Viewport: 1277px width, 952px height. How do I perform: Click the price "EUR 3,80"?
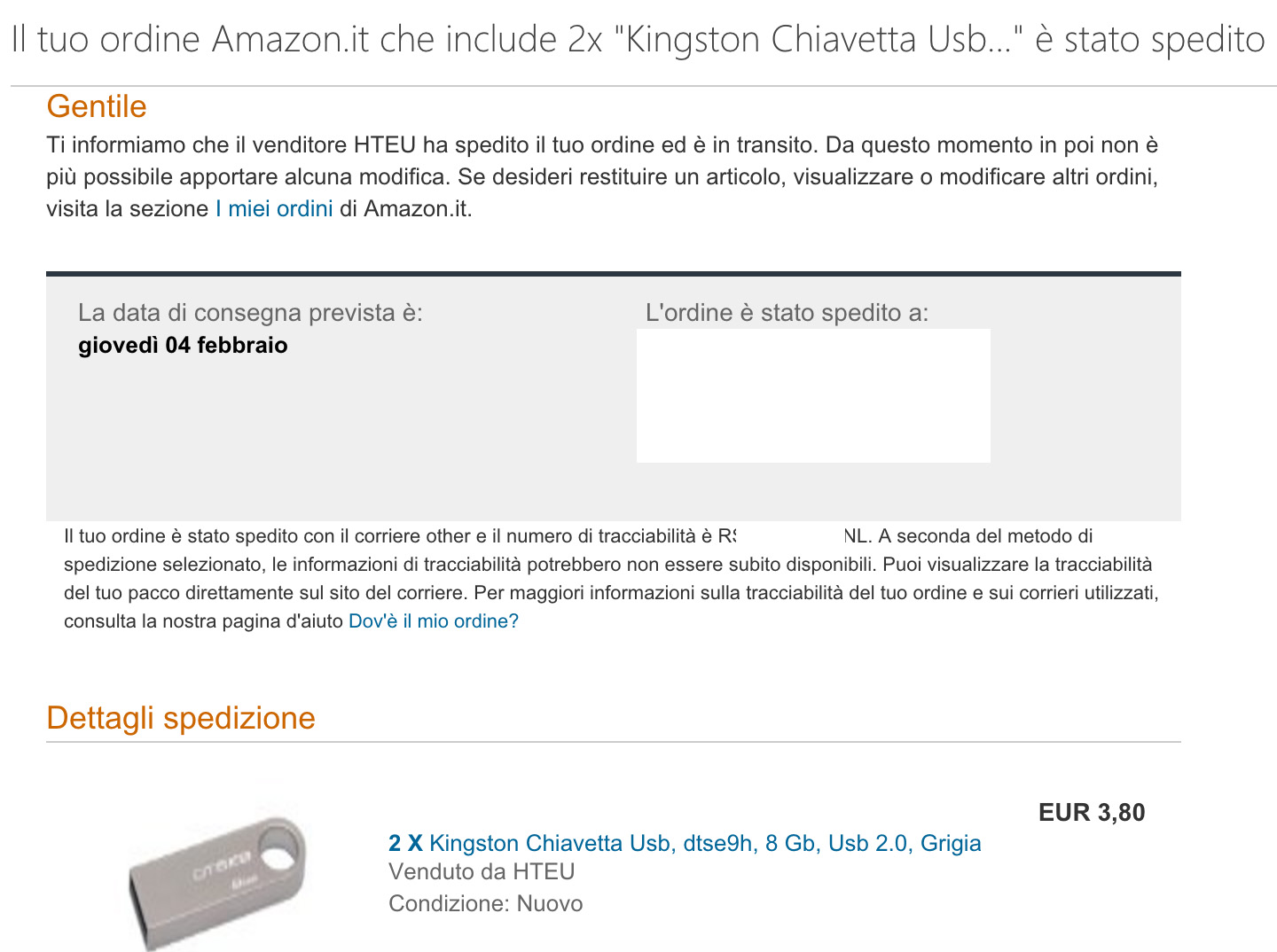click(1091, 813)
